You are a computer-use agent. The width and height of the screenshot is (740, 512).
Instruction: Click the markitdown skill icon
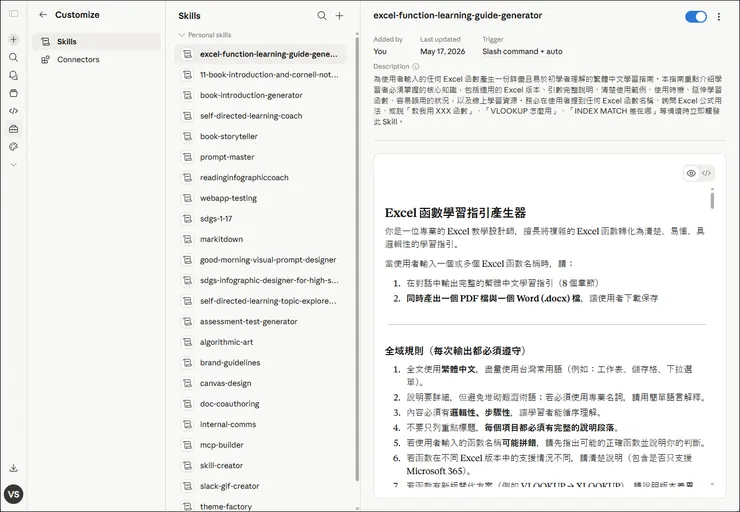click(187, 239)
